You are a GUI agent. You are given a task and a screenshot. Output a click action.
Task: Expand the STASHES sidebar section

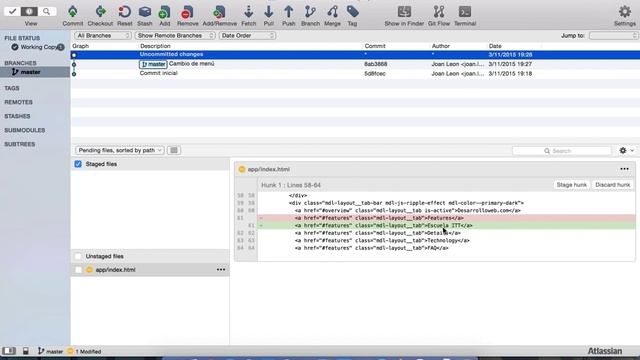(x=17, y=116)
